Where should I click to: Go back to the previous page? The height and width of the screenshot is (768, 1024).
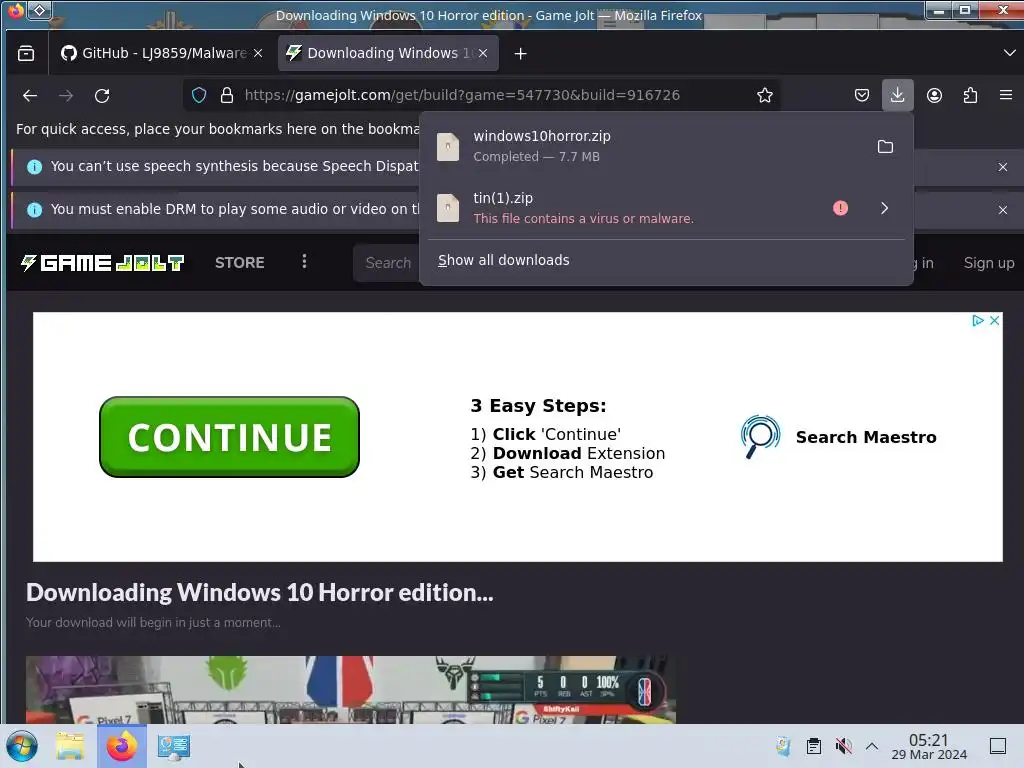click(30, 95)
